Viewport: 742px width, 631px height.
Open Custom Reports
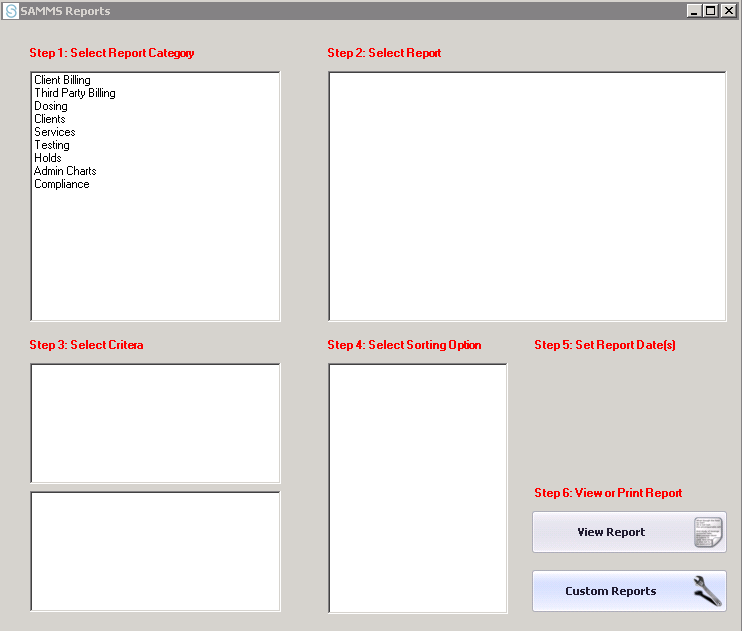tap(629, 591)
